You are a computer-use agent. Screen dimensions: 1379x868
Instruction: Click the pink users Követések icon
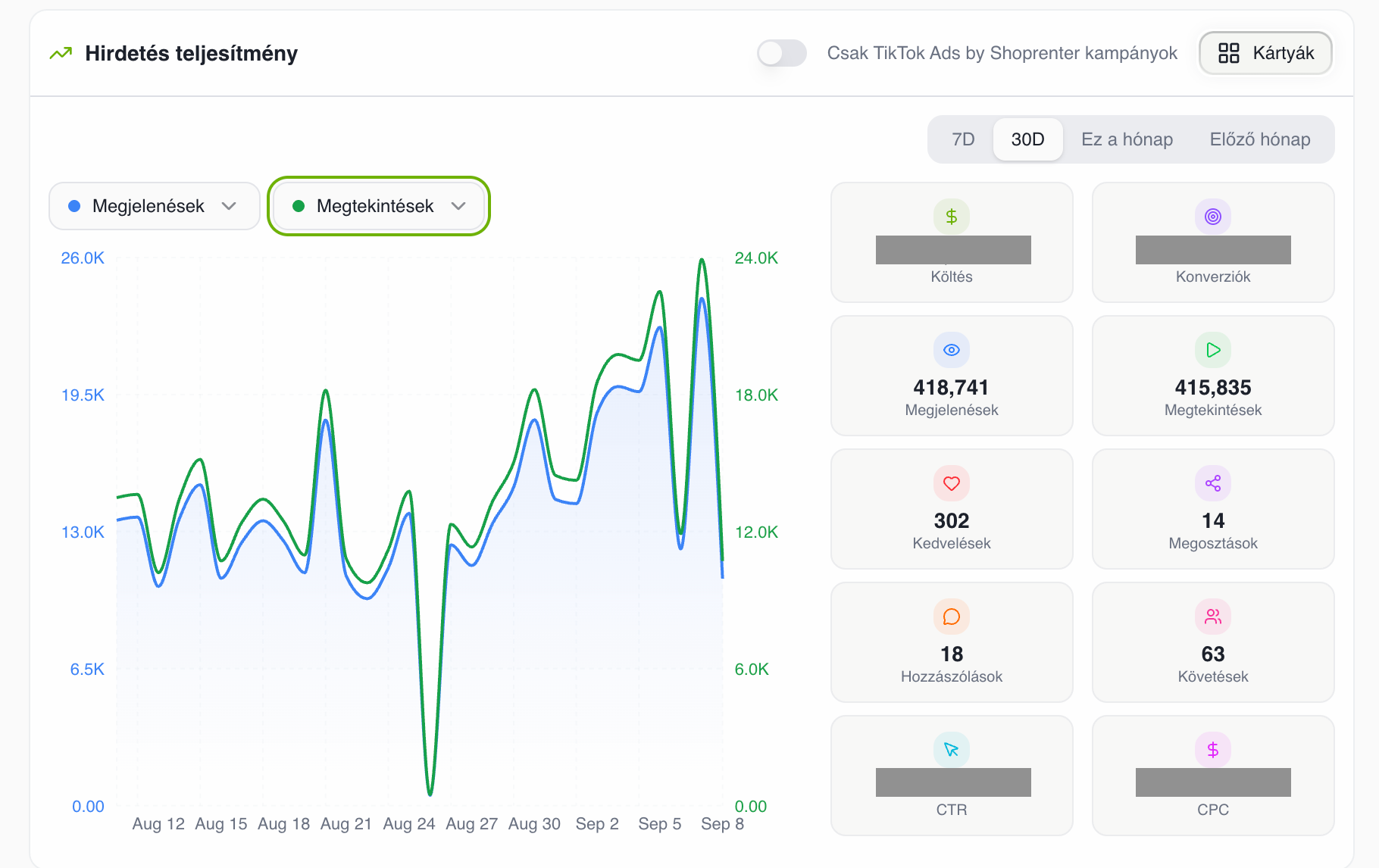coord(1213,617)
